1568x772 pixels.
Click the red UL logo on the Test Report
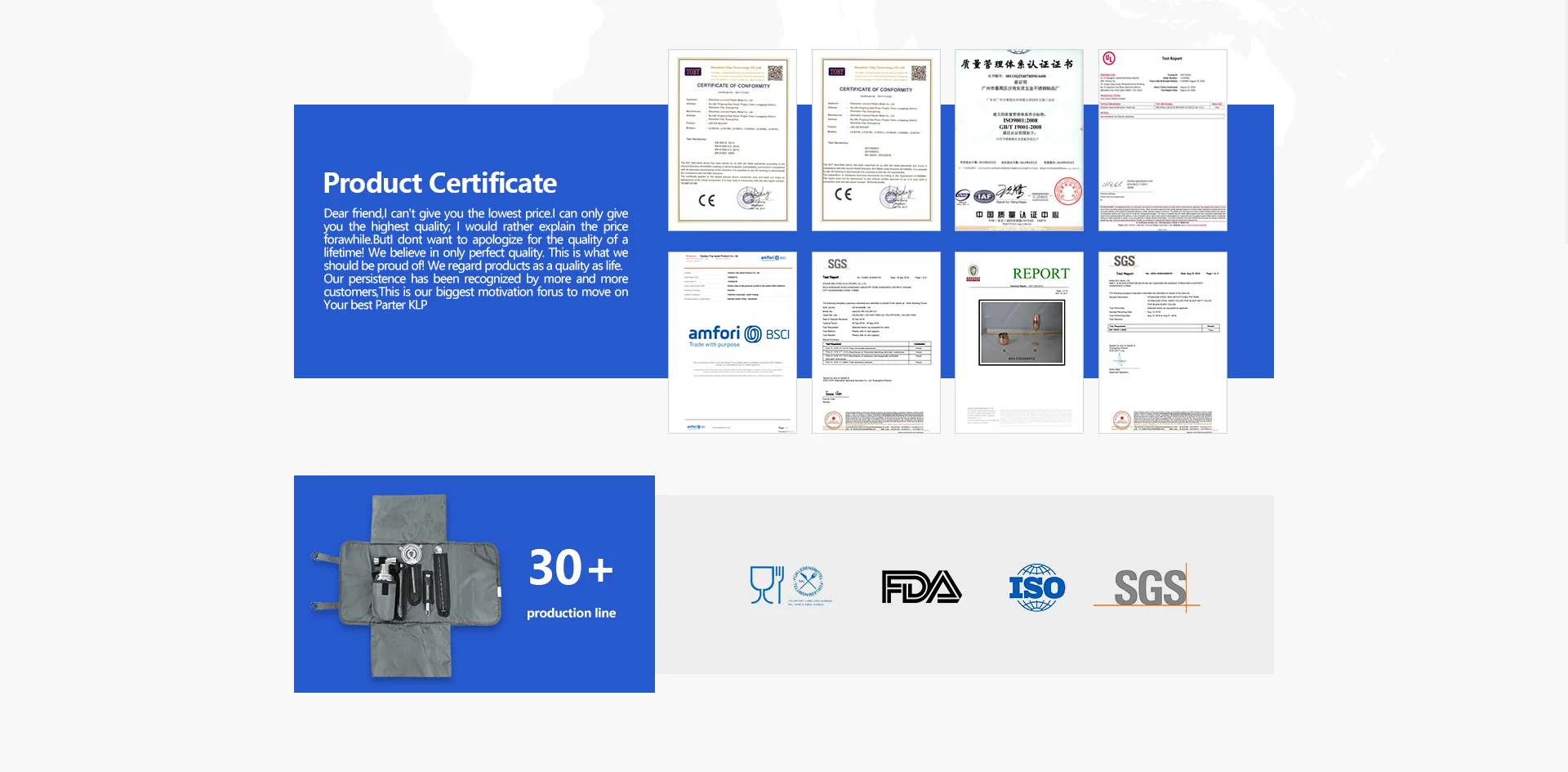point(1108,58)
